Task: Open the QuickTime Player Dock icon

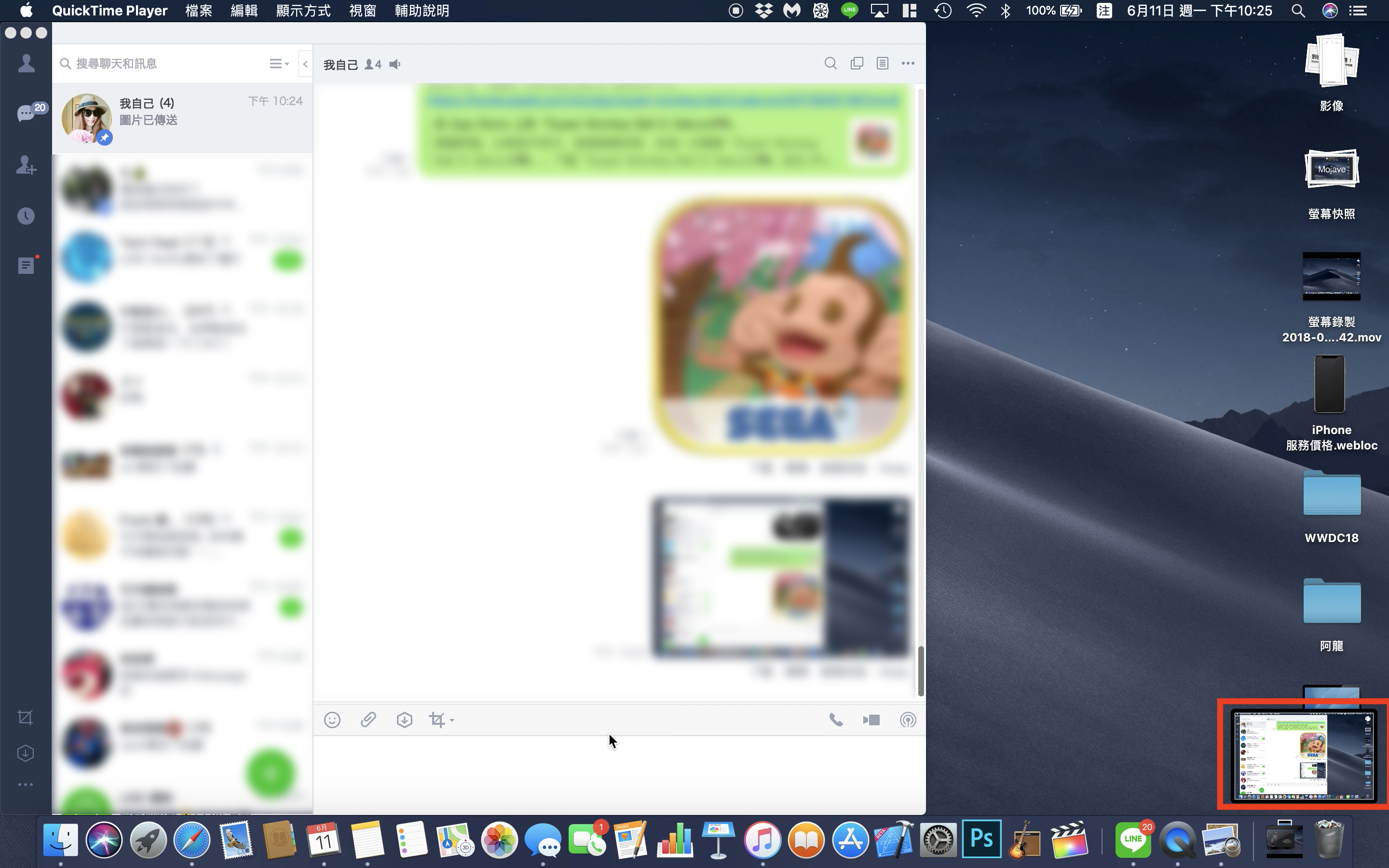Action: (1177, 841)
